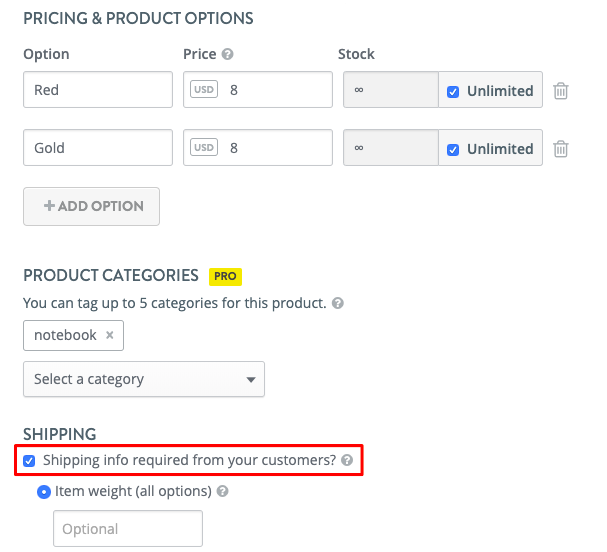Select Item weight (all options) radio button

[x=44, y=492]
